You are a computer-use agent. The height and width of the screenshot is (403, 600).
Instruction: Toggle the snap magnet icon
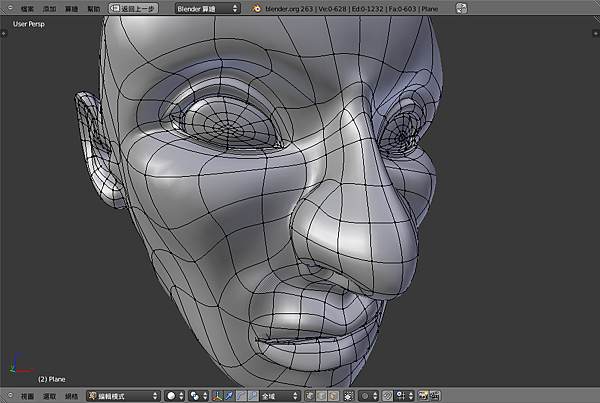tap(388, 396)
